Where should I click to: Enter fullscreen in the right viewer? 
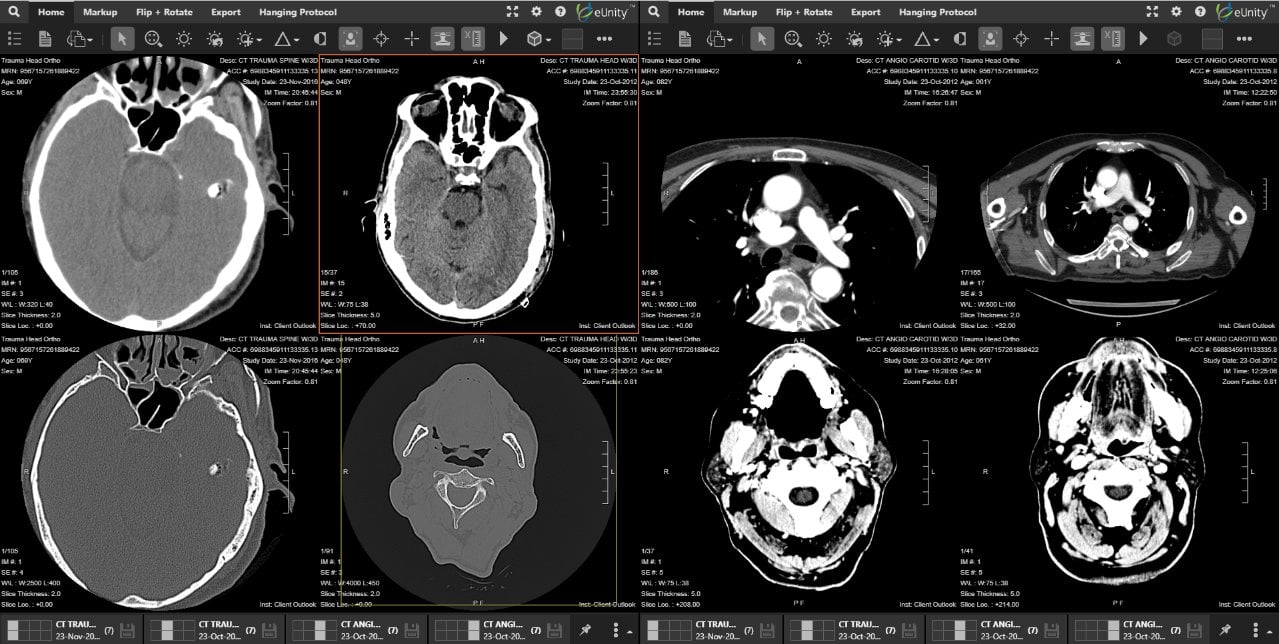pyautogui.click(x=1152, y=12)
